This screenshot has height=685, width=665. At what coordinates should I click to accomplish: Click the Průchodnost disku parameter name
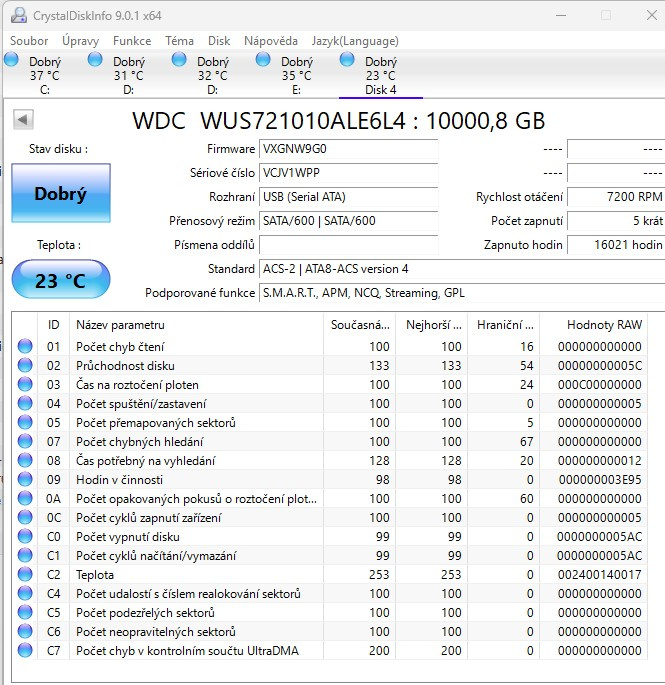click(125, 366)
